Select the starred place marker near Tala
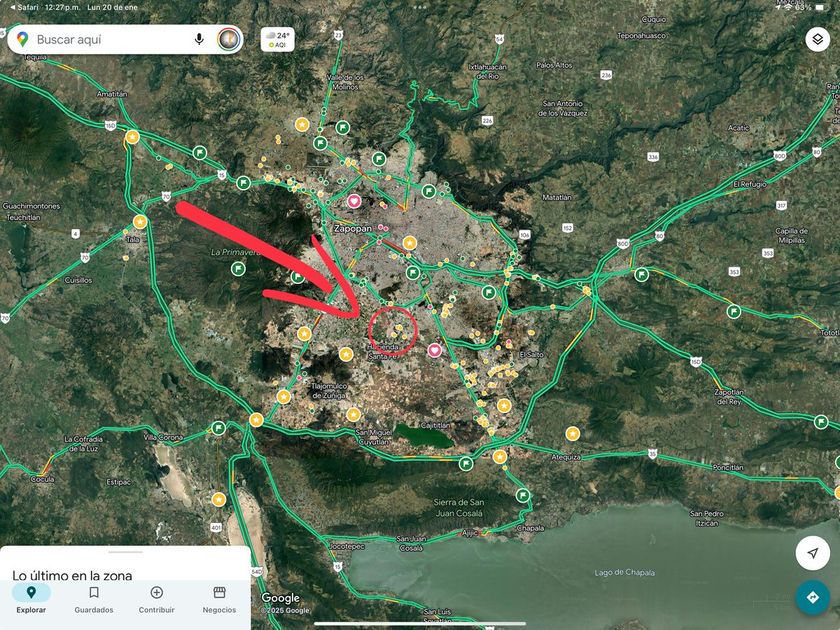This screenshot has width=840, height=630. [140, 221]
